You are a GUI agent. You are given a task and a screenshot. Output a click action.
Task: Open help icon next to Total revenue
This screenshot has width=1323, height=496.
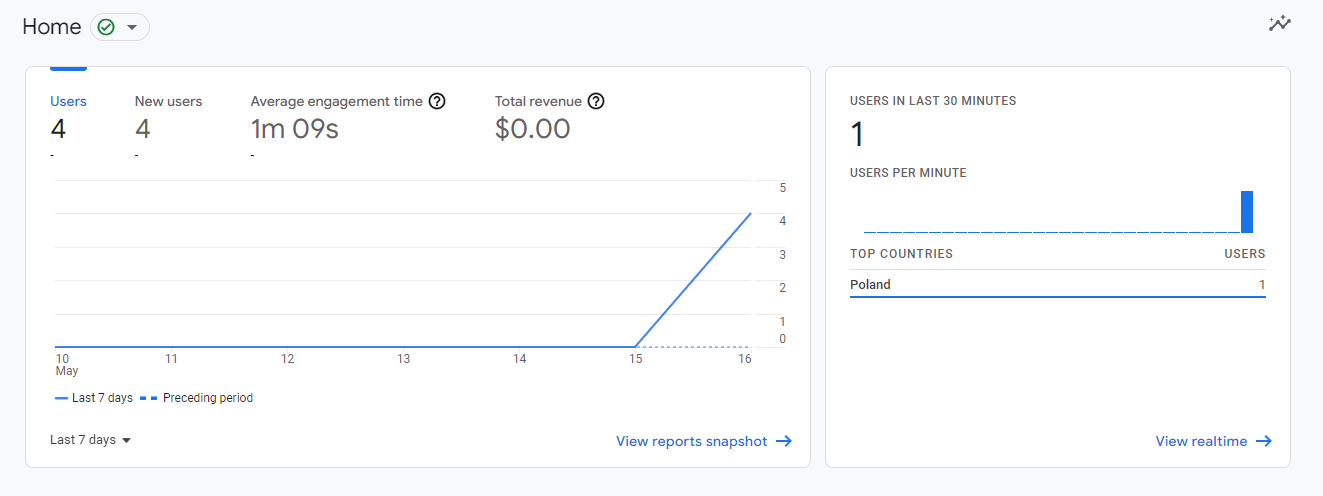[597, 101]
